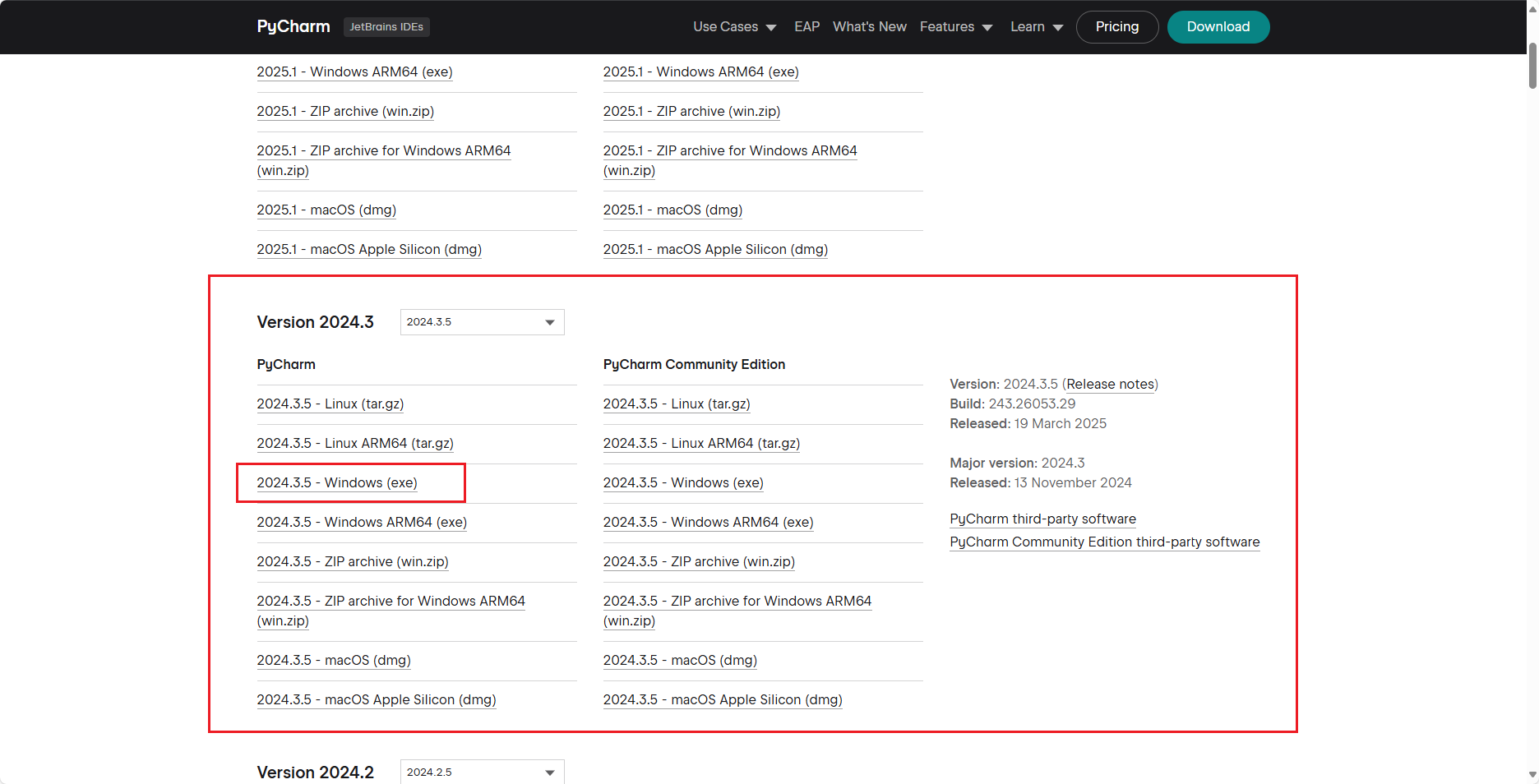Download 2025.1 macOS dmg, left column
This screenshot has height=784, width=1539.
tap(326, 210)
